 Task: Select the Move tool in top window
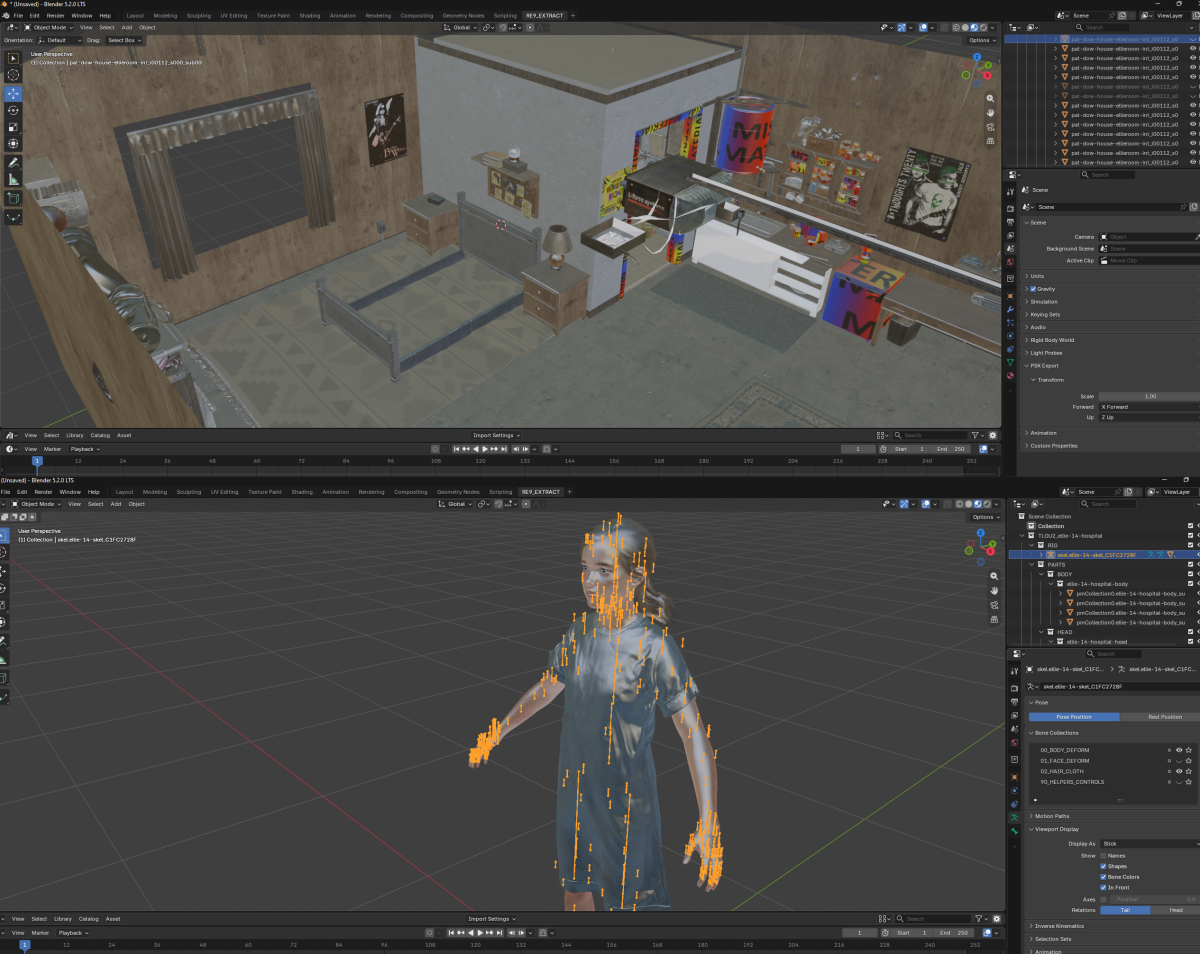coord(13,93)
